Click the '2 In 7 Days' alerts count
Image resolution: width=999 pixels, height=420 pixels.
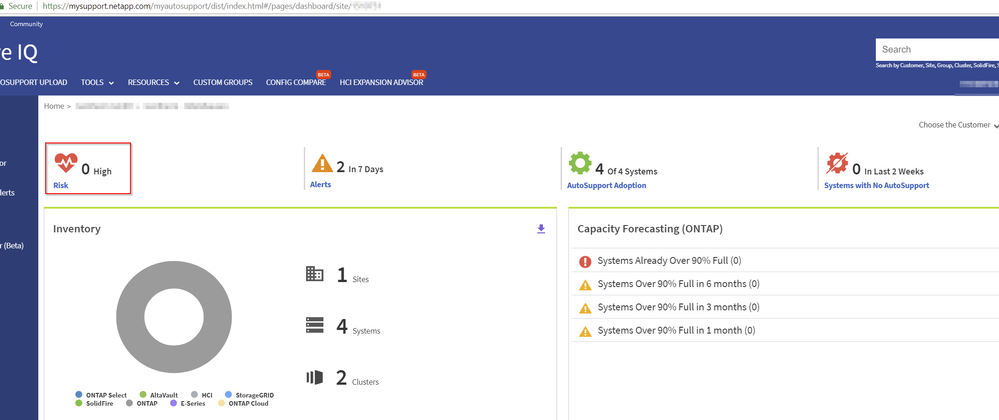click(360, 168)
